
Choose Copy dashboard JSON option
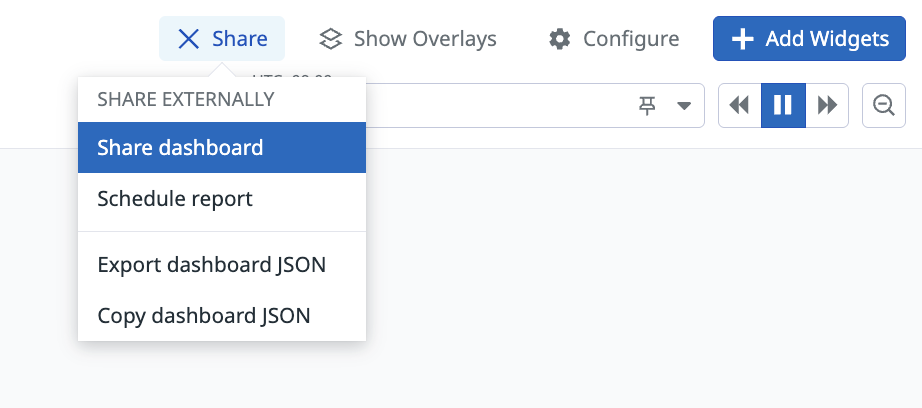pos(222,316)
